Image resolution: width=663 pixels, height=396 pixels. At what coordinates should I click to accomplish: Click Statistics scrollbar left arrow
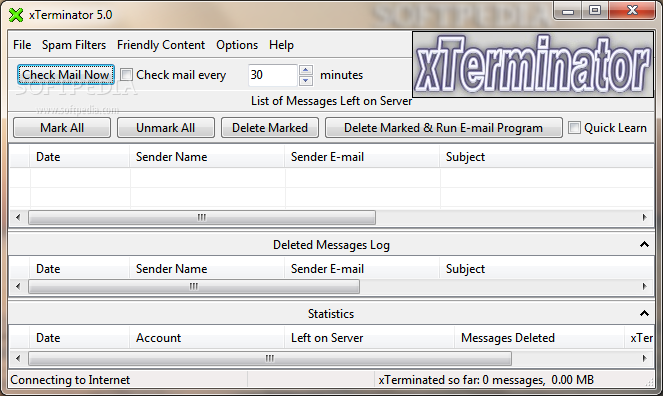tap(18, 359)
